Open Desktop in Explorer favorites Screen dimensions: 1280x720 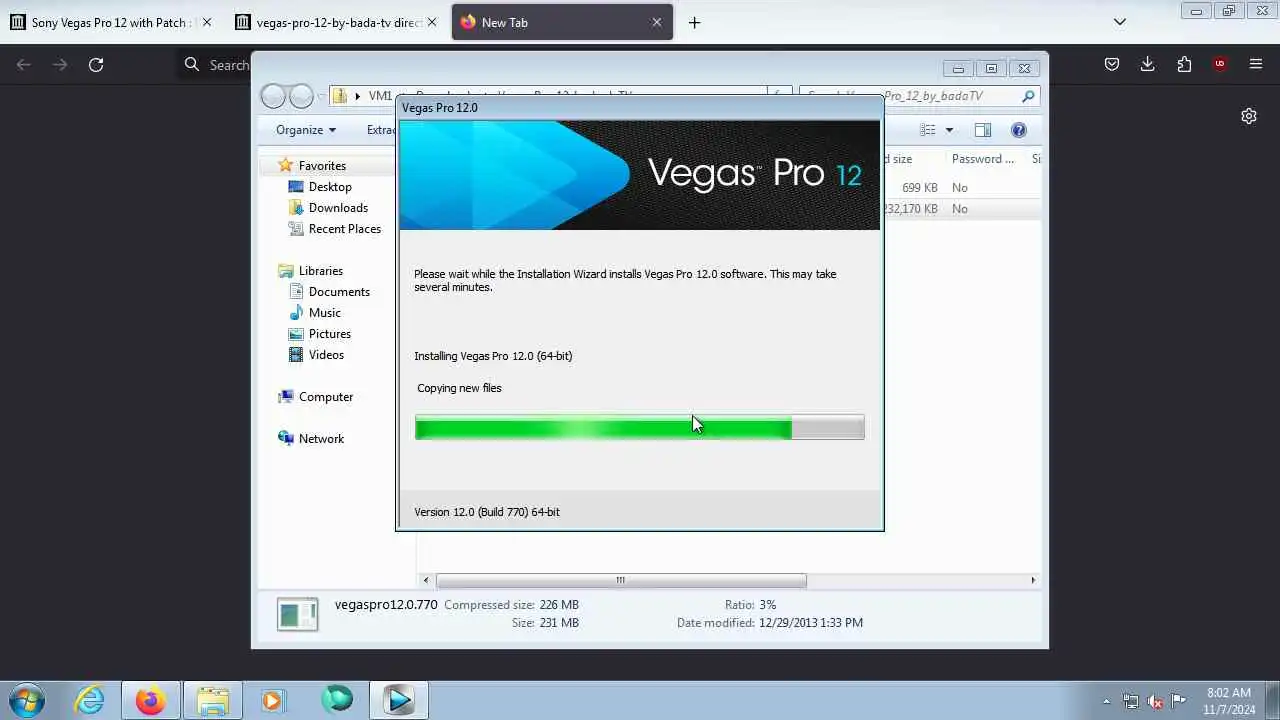click(330, 187)
